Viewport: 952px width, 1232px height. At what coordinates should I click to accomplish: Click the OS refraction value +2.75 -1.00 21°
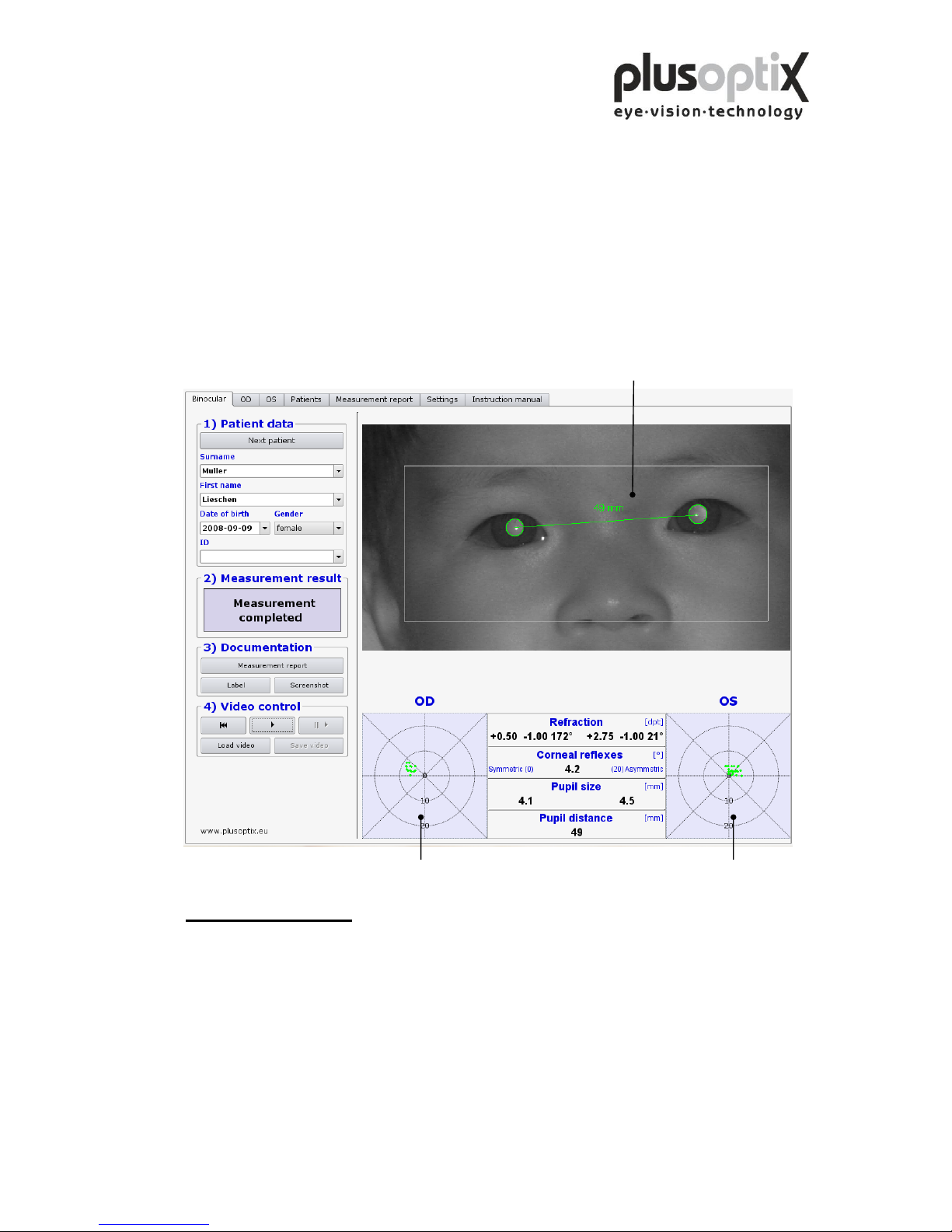tap(625, 736)
